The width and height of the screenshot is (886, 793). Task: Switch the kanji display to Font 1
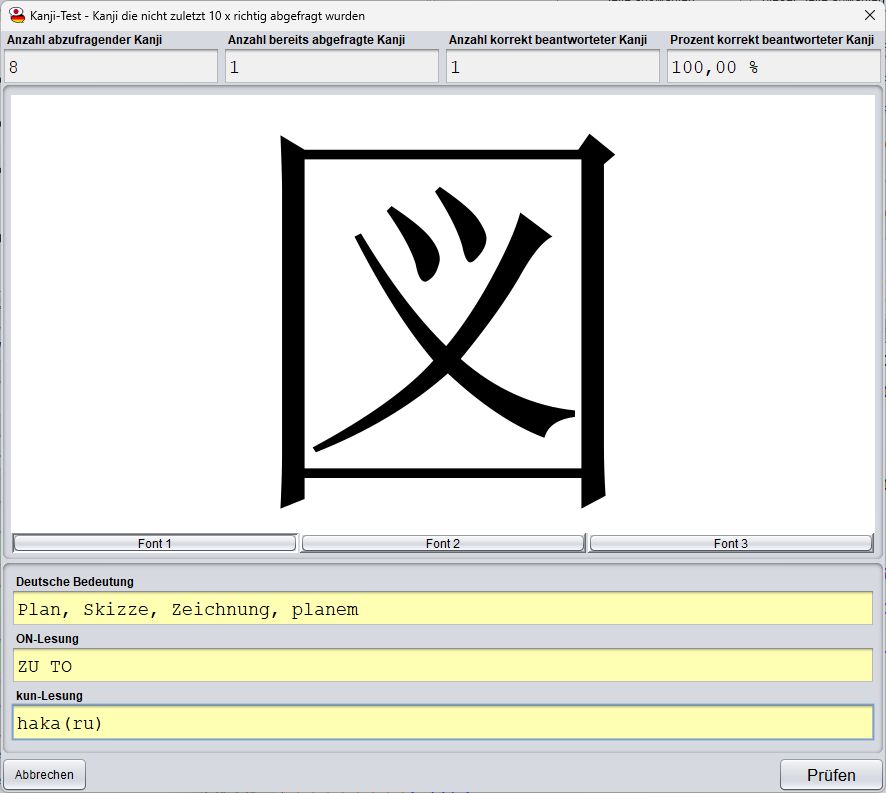[154, 543]
